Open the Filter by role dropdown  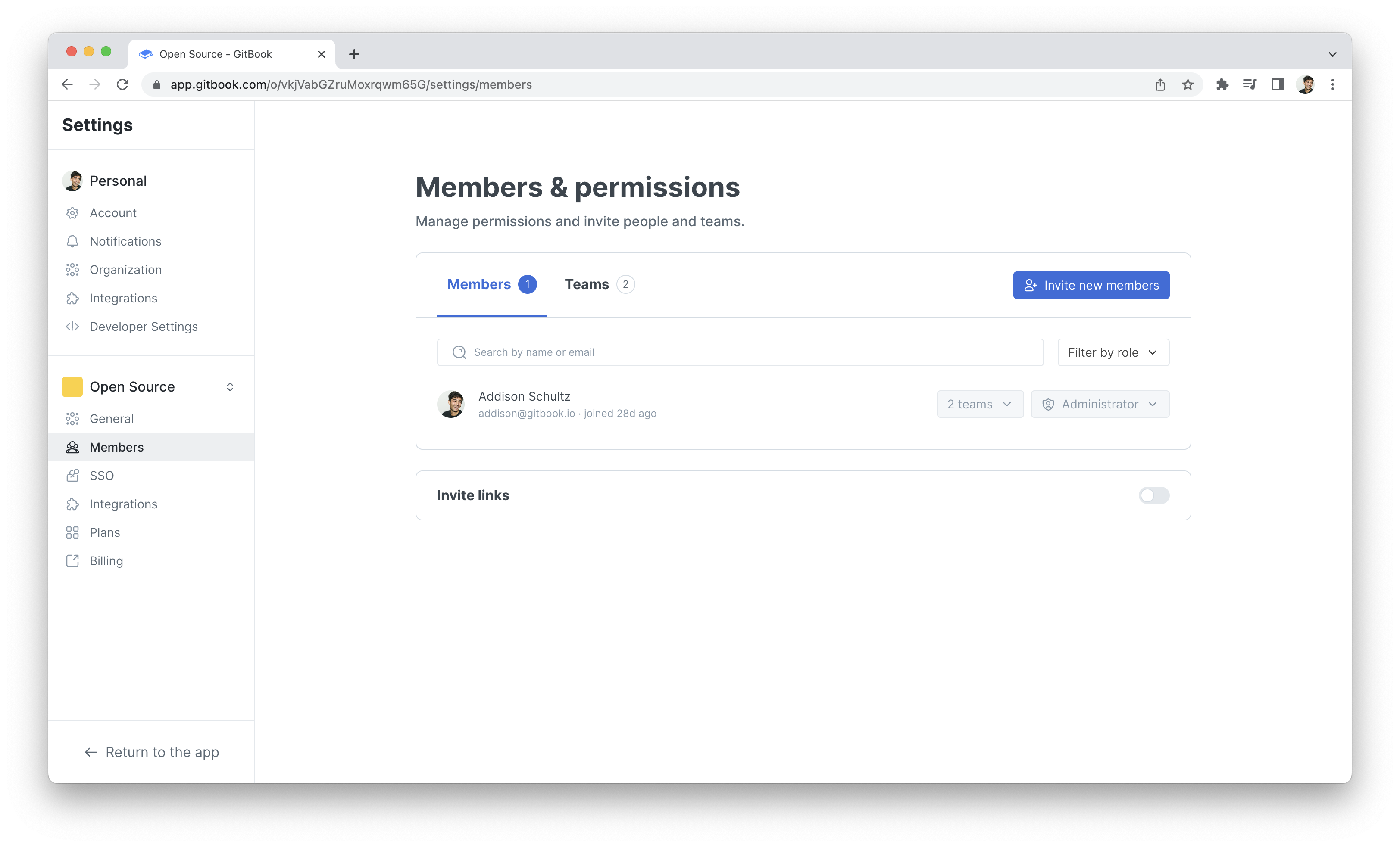(1112, 352)
